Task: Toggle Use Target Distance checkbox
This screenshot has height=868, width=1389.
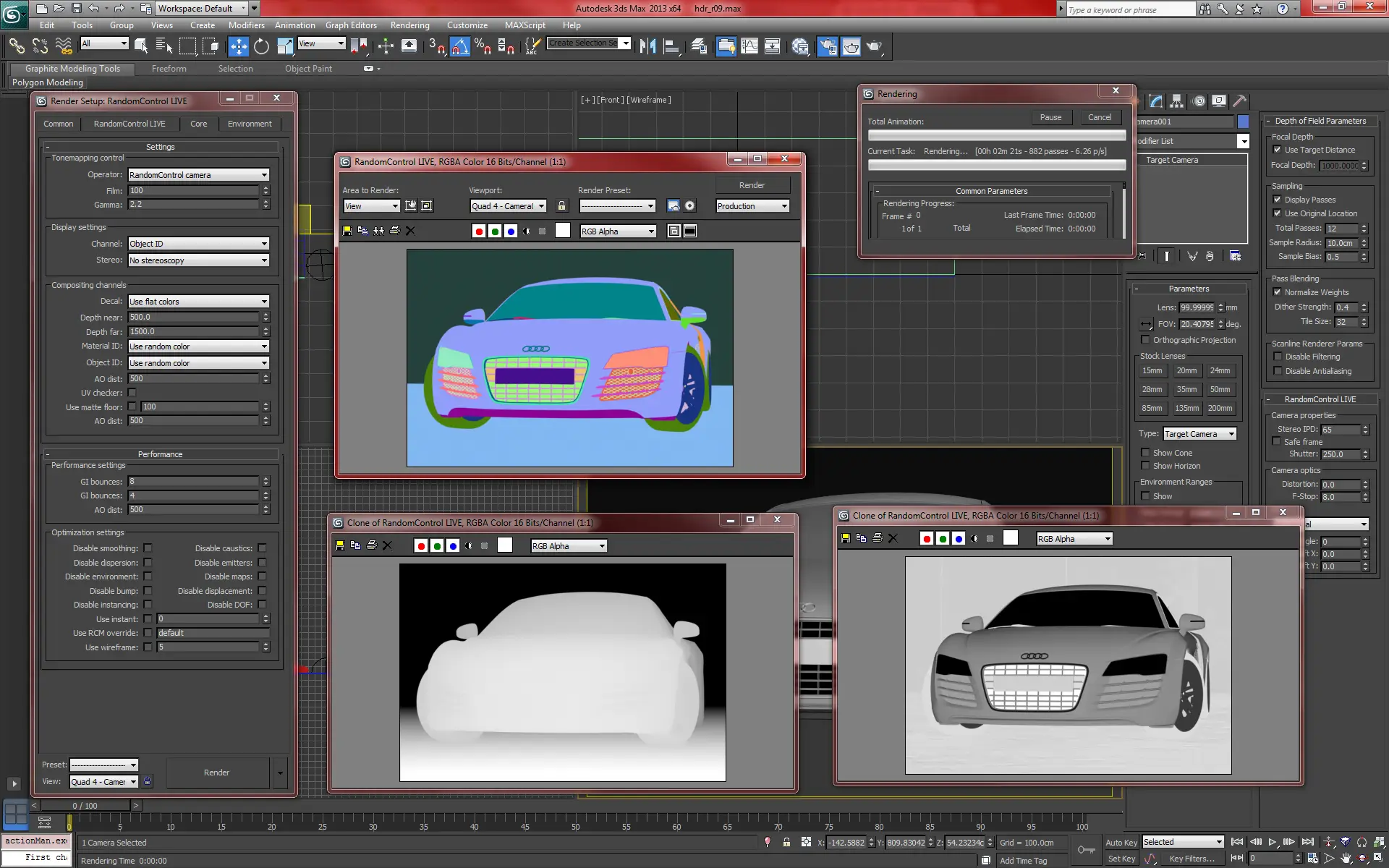Action: coord(1277,150)
